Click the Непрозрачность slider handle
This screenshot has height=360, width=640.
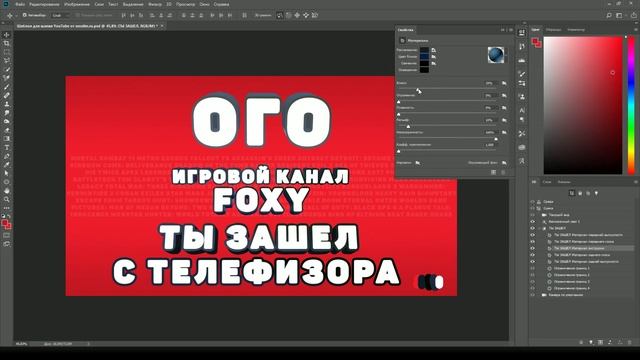tap(496, 138)
